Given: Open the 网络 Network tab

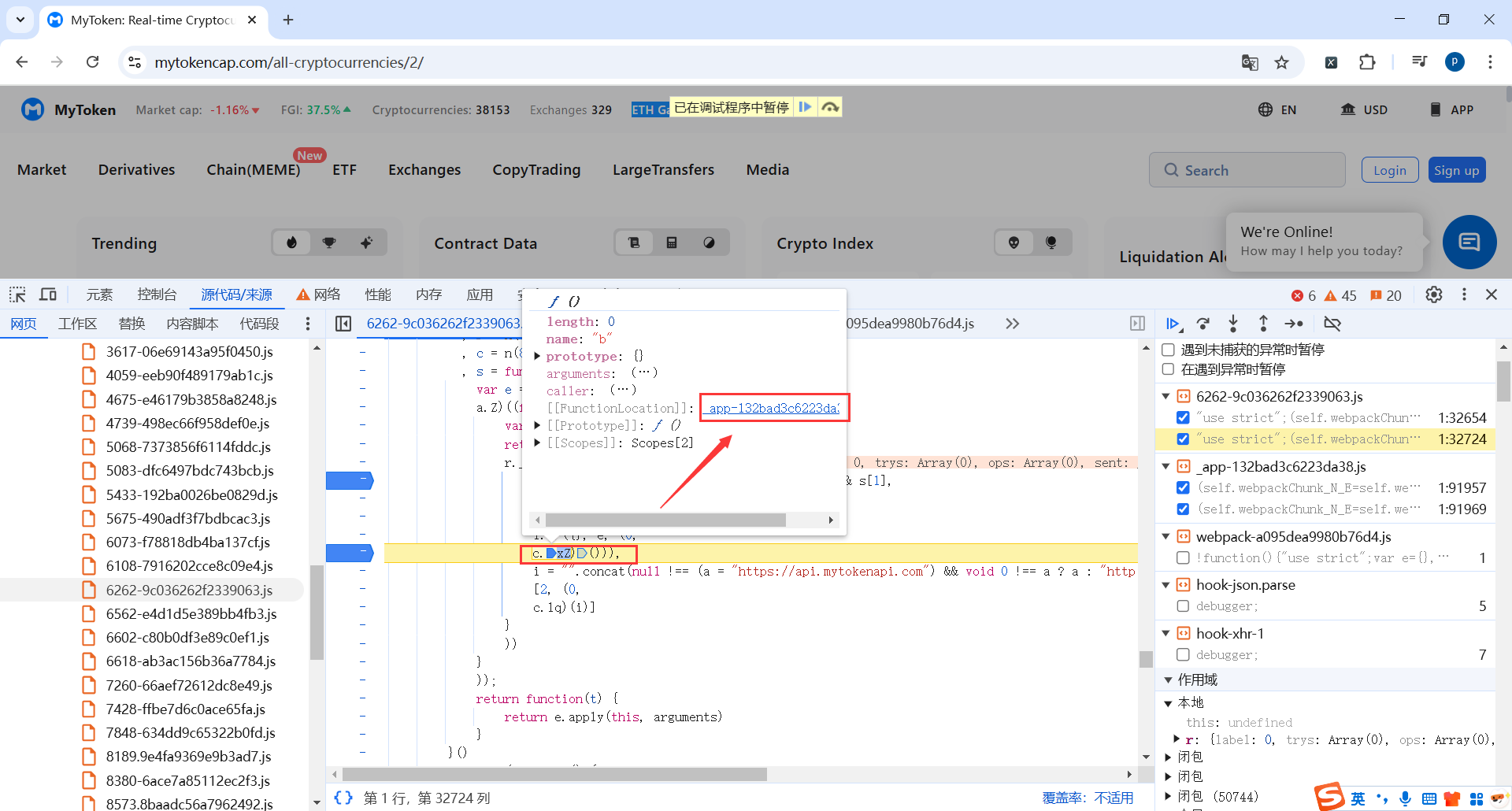Looking at the screenshot, I should click(319, 294).
